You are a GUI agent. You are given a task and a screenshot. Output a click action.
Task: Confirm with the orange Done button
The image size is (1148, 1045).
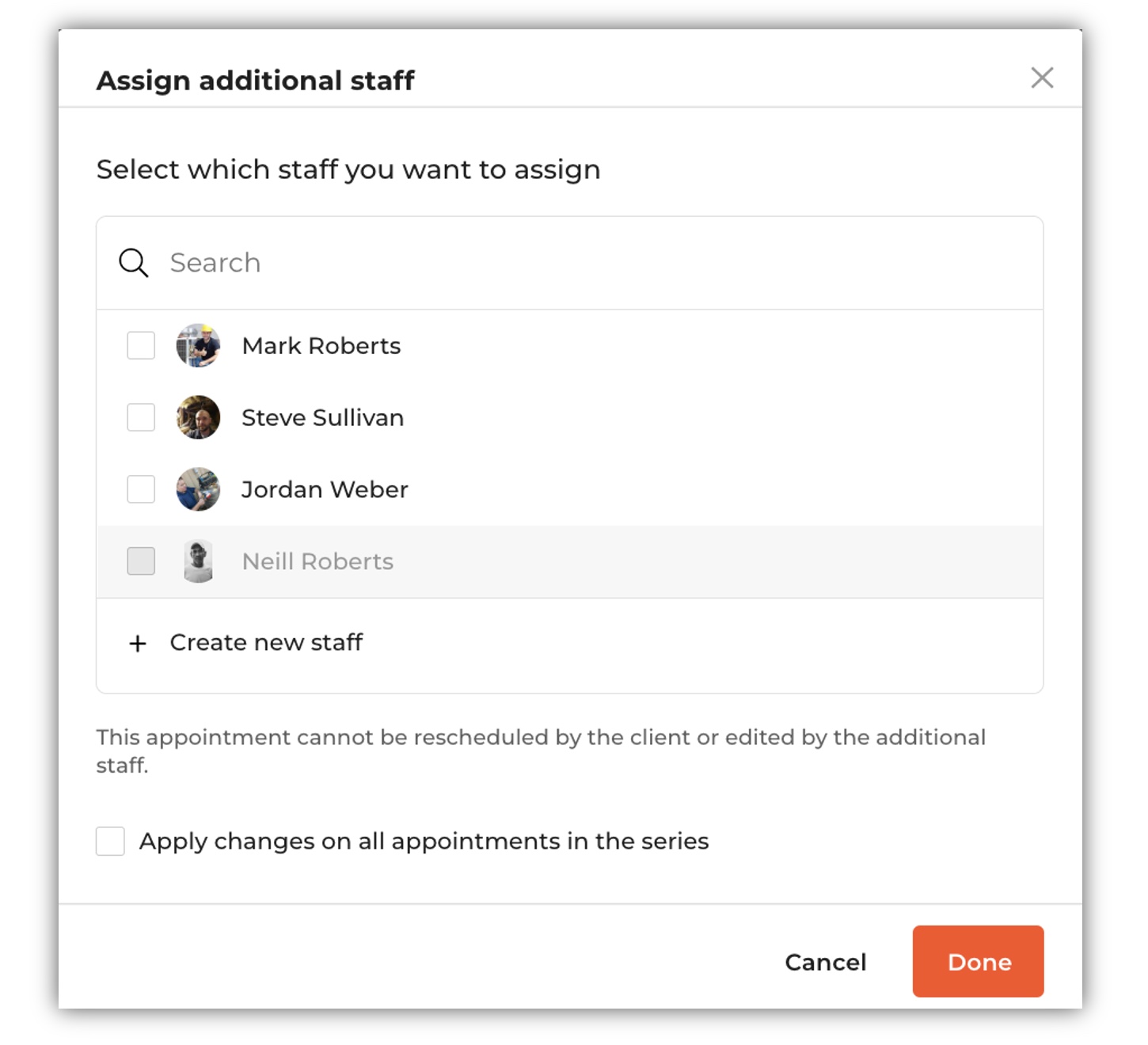click(x=978, y=961)
